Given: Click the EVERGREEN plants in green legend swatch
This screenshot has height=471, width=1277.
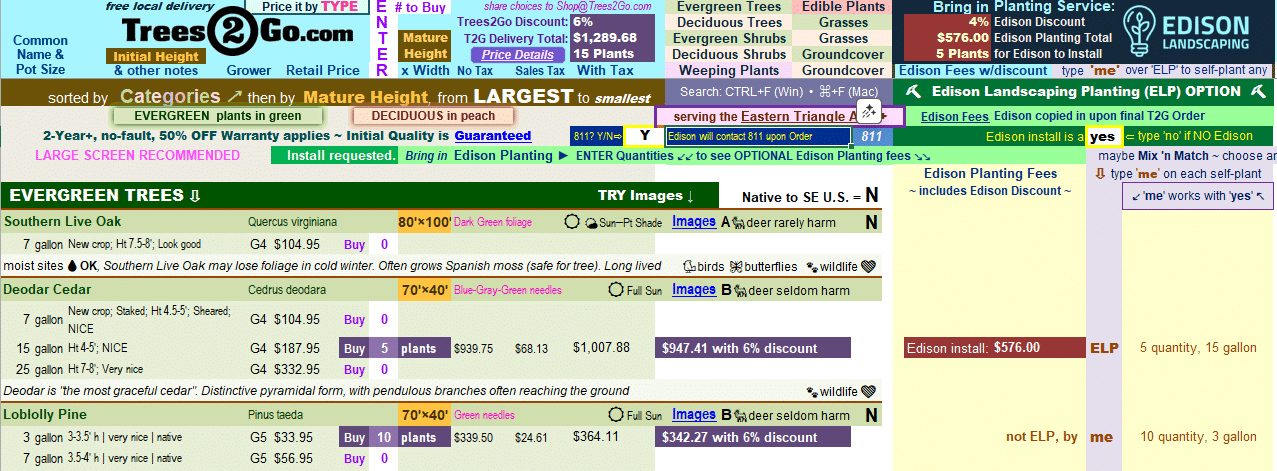Looking at the screenshot, I should (x=219, y=116).
